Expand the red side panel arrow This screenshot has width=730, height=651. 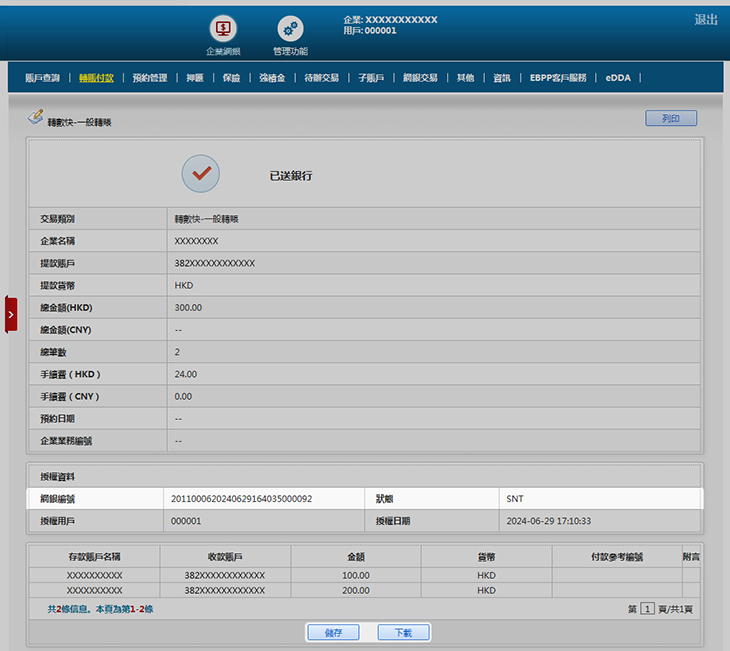(x=11, y=314)
